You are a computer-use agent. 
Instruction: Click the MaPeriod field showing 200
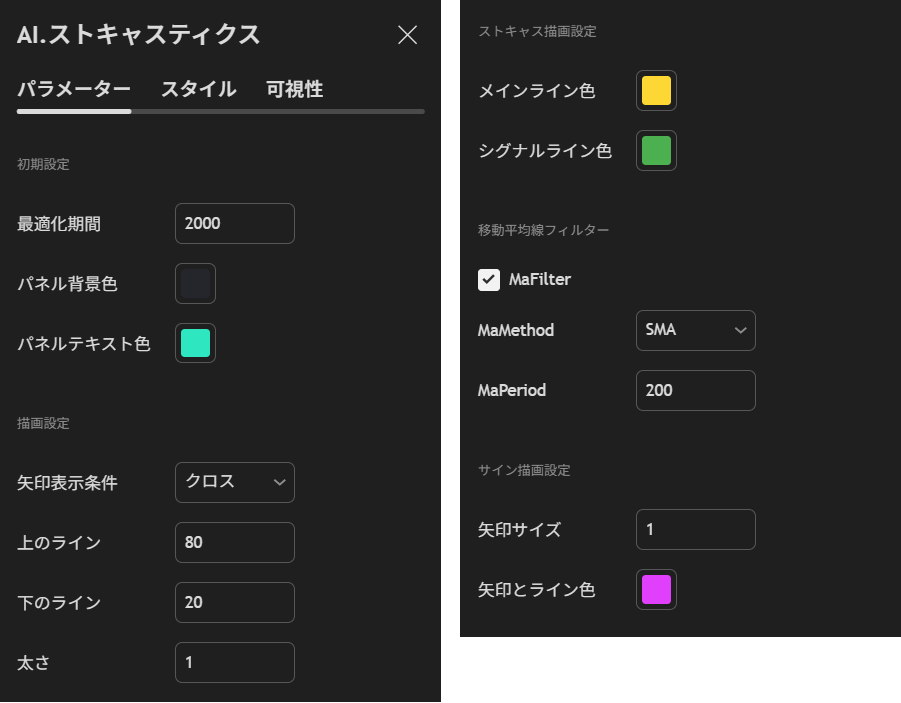[695, 390]
